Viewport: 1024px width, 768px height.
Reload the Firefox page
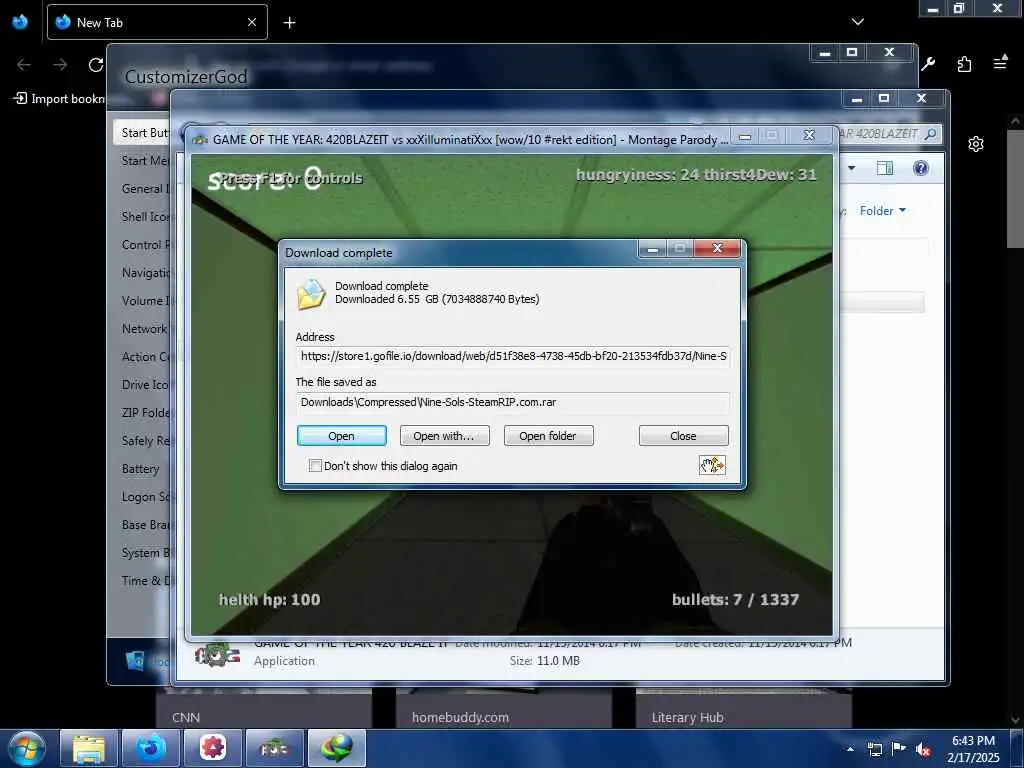pyautogui.click(x=96, y=64)
